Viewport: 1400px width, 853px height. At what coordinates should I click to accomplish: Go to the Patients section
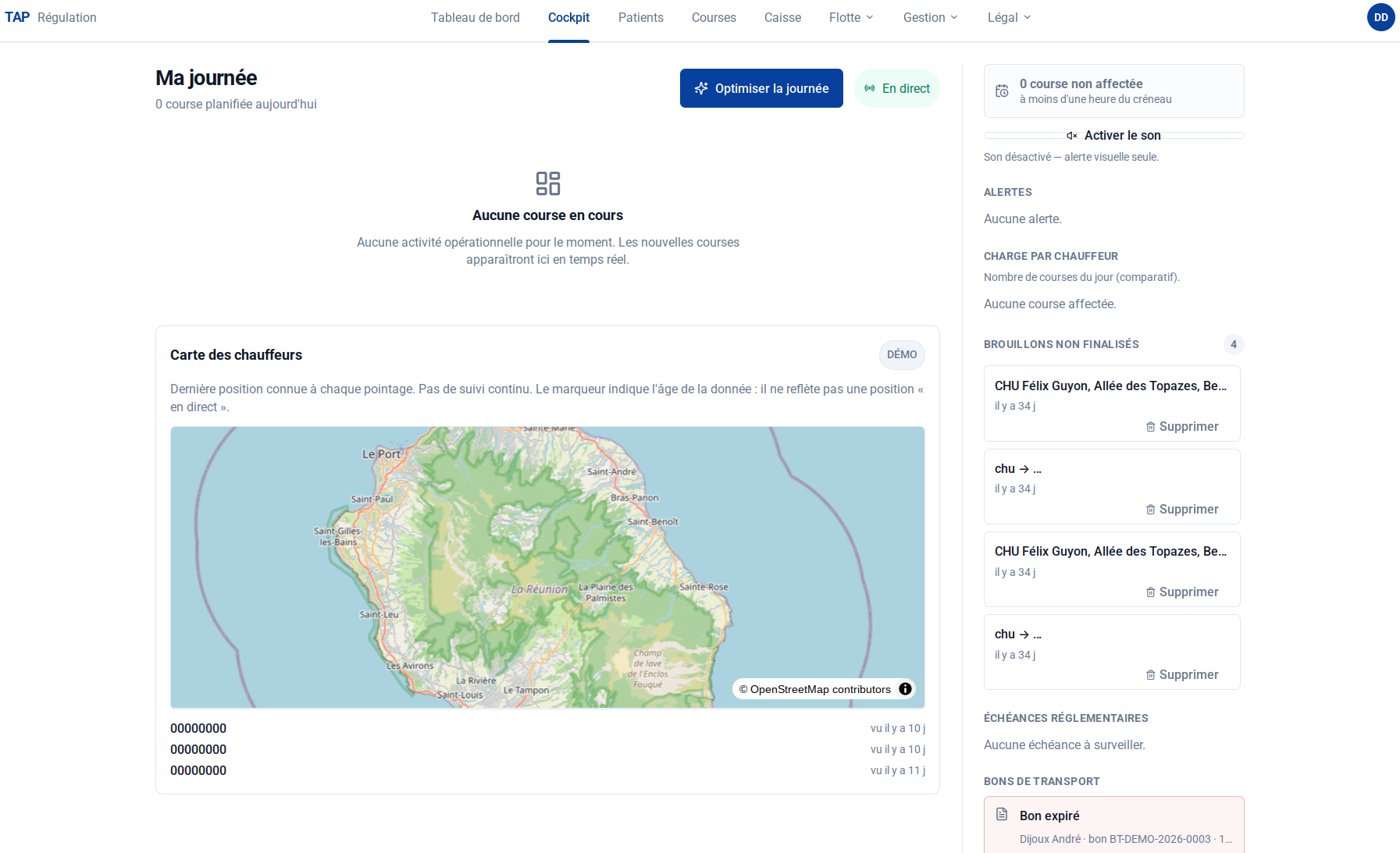click(640, 17)
